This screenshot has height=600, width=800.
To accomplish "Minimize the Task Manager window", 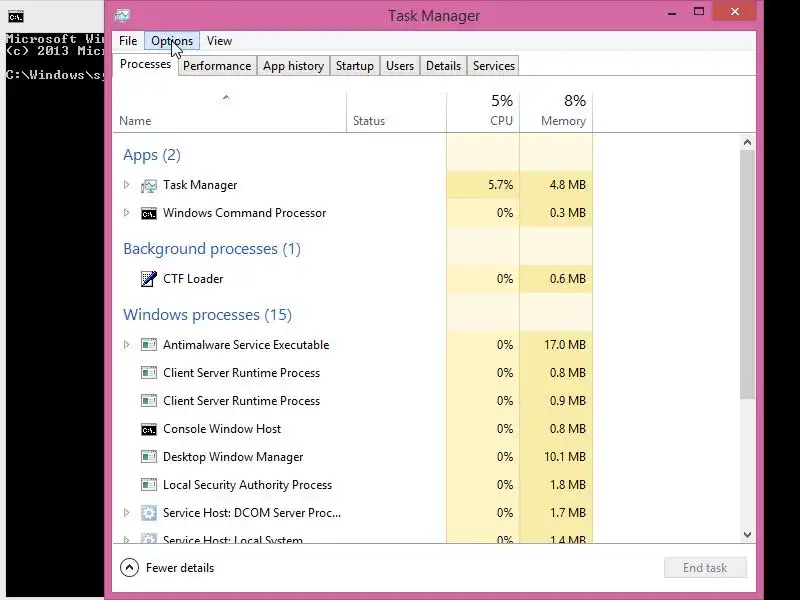I will tap(672, 12).
